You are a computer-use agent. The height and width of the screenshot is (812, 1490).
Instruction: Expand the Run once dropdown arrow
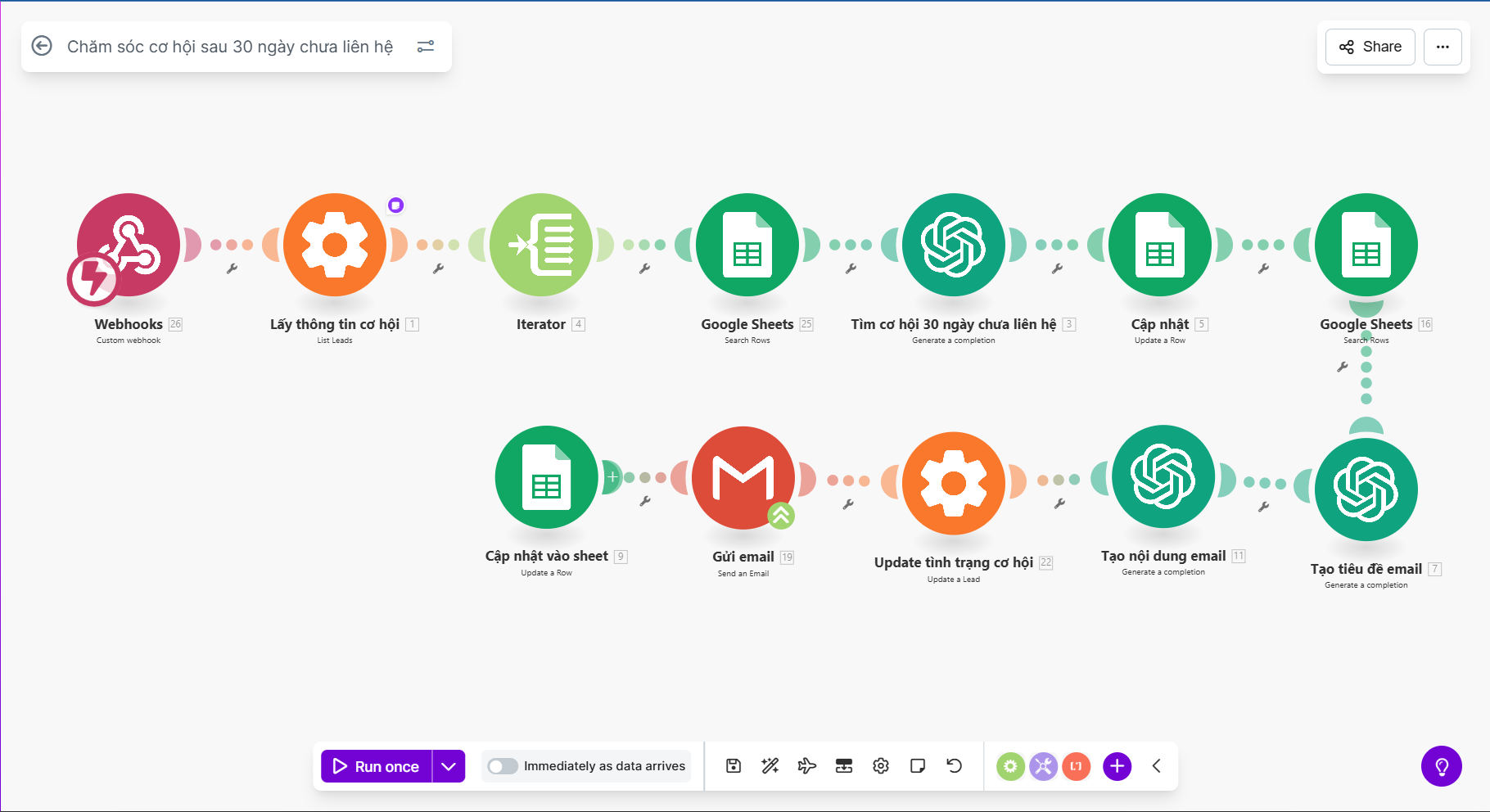[x=449, y=766]
